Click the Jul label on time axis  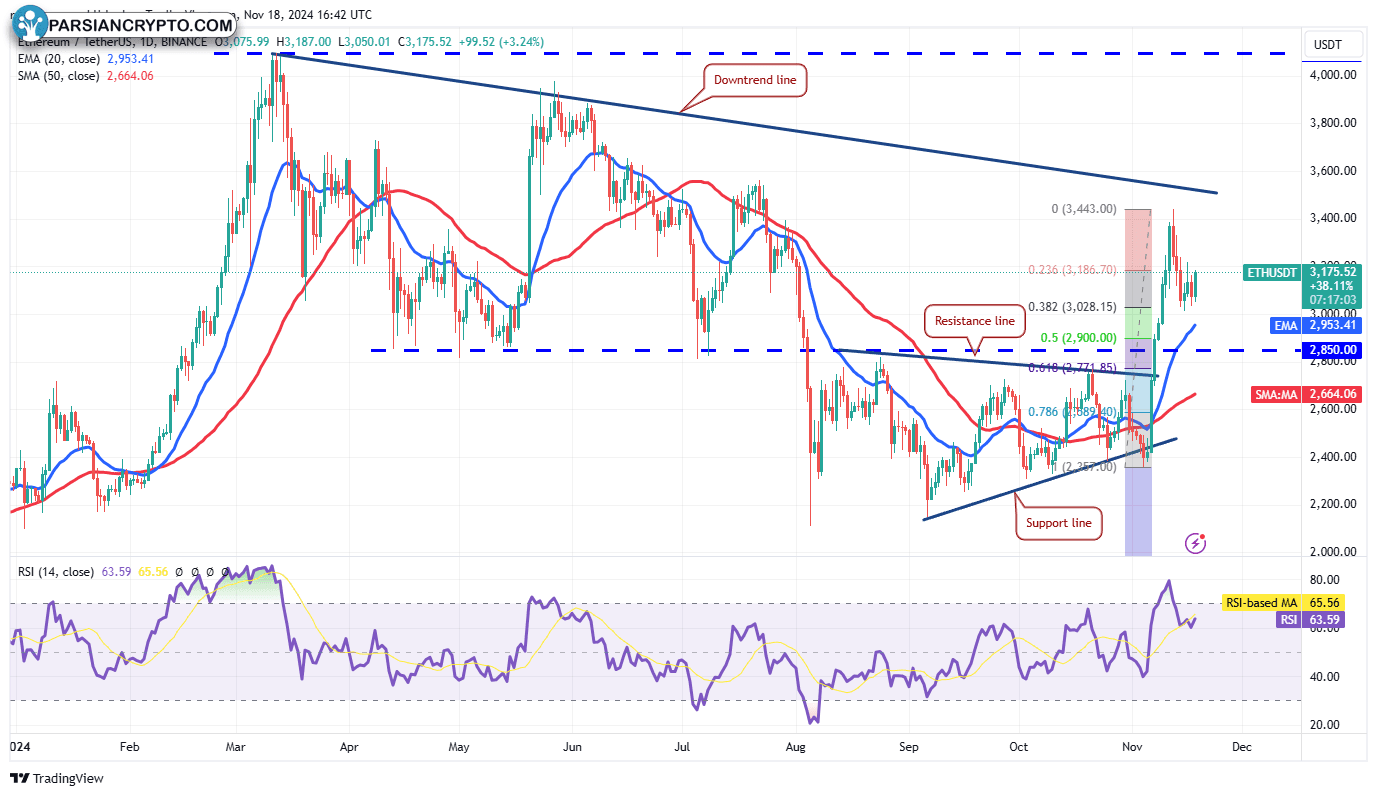tap(683, 746)
